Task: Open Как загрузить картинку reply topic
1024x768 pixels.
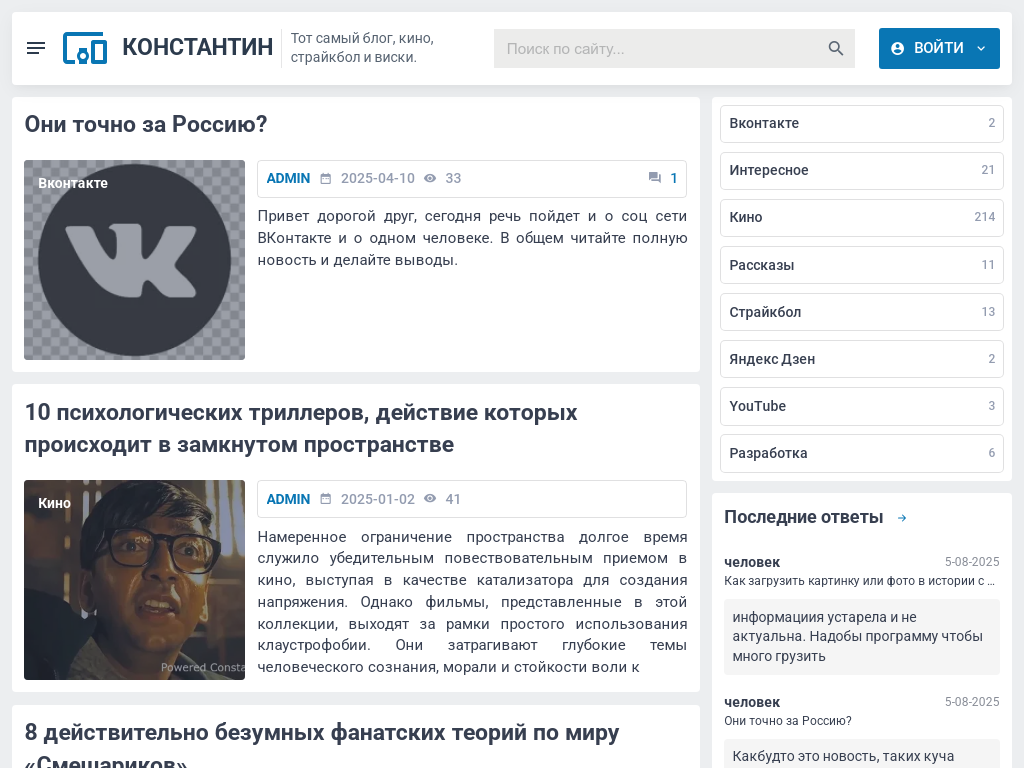Action: (859, 581)
